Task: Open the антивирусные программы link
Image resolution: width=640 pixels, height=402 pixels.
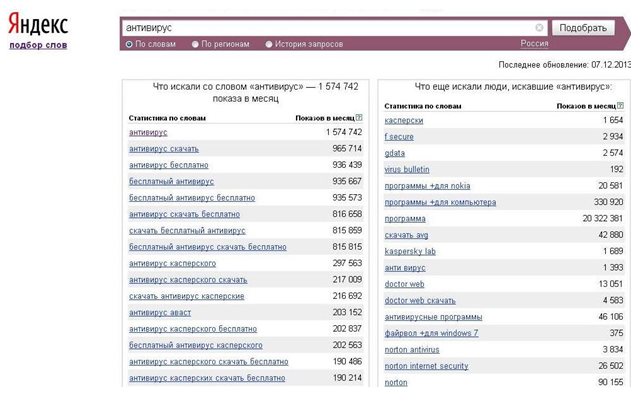Action: (x=433, y=317)
